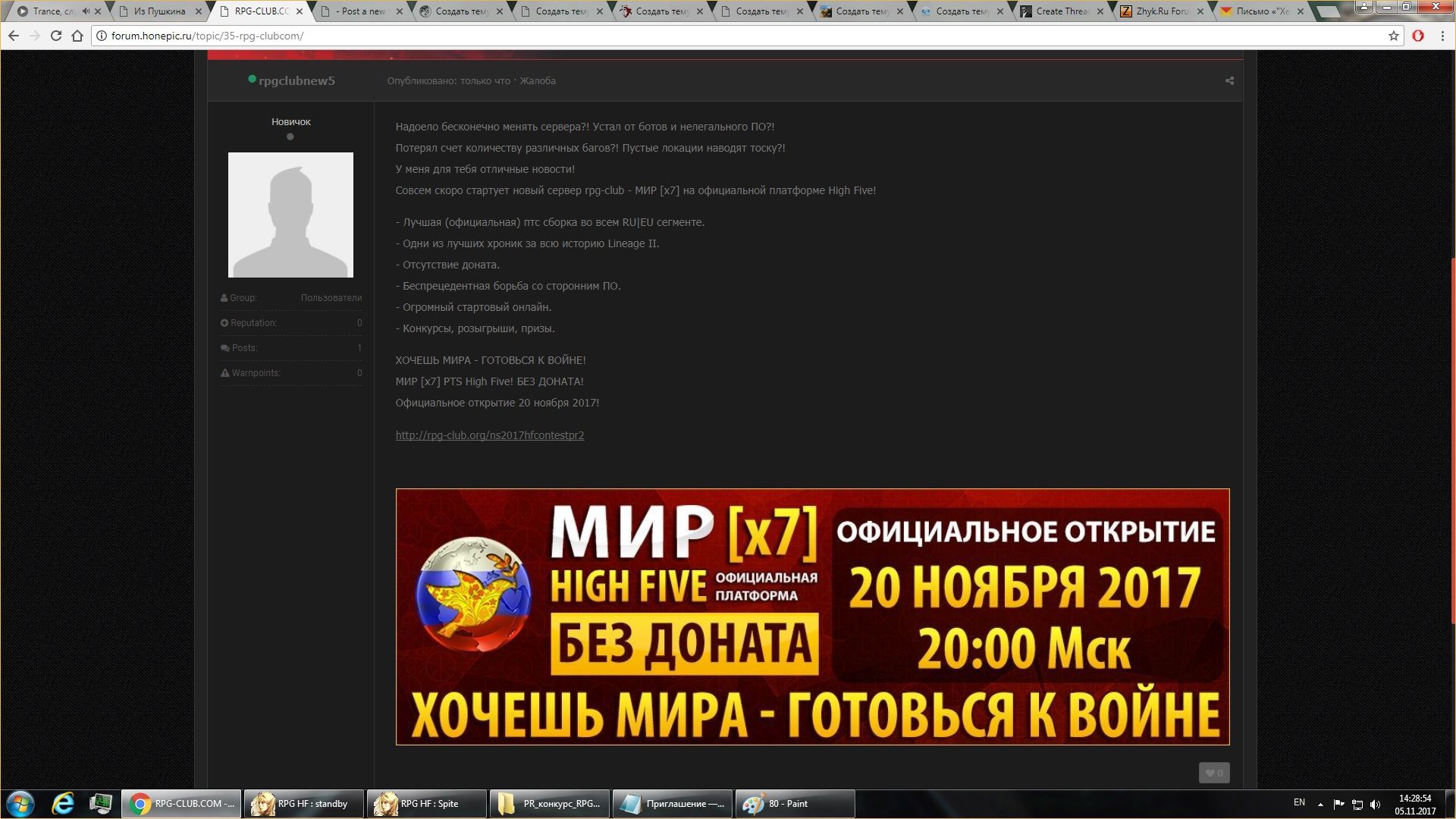The height and width of the screenshot is (819, 1456).
Task: Close the 'Post a new' tab
Action: point(400,11)
